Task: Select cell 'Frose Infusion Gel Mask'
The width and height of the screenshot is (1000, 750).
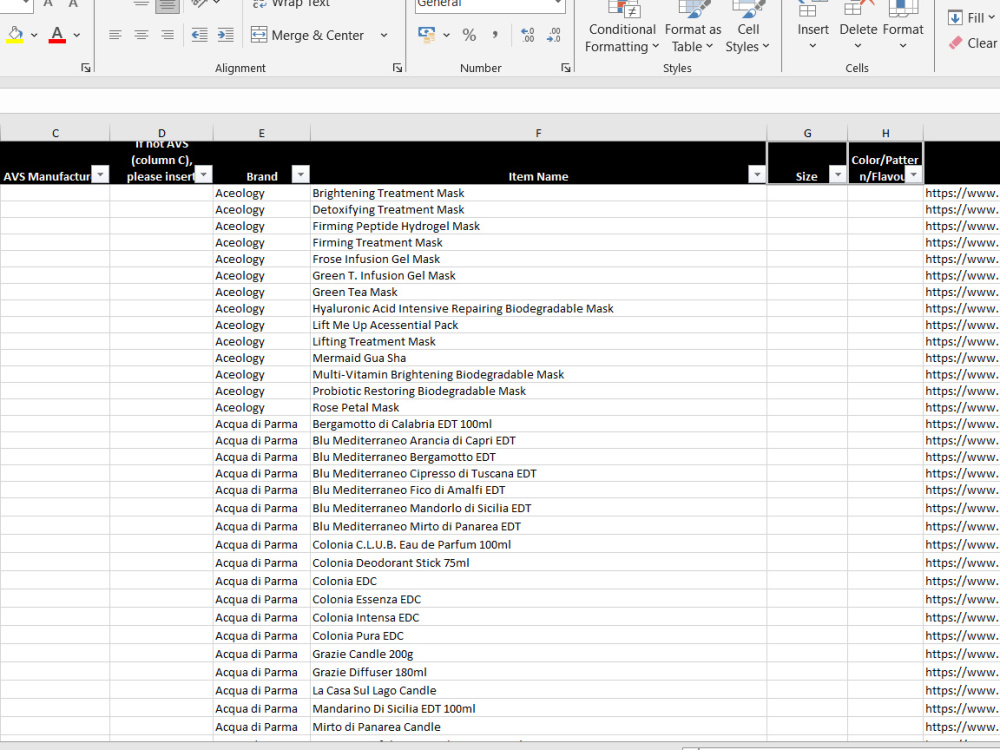Action: (x=538, y=260)
